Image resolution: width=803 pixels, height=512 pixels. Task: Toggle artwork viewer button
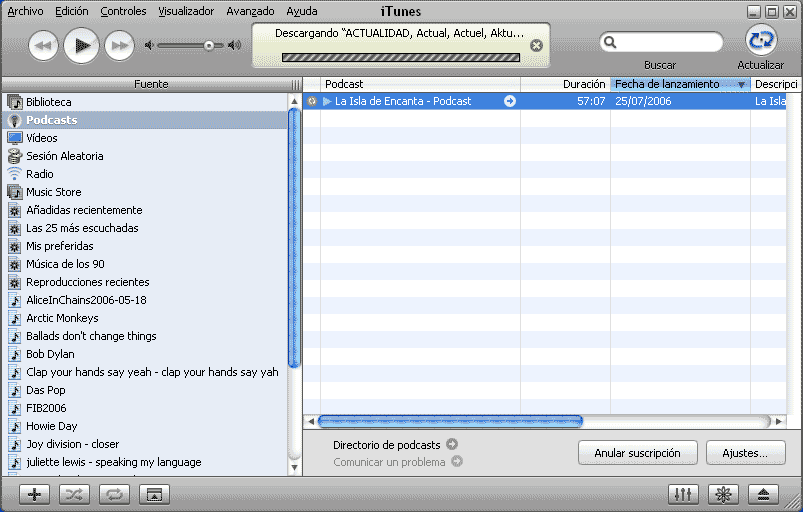click(154, 494)
